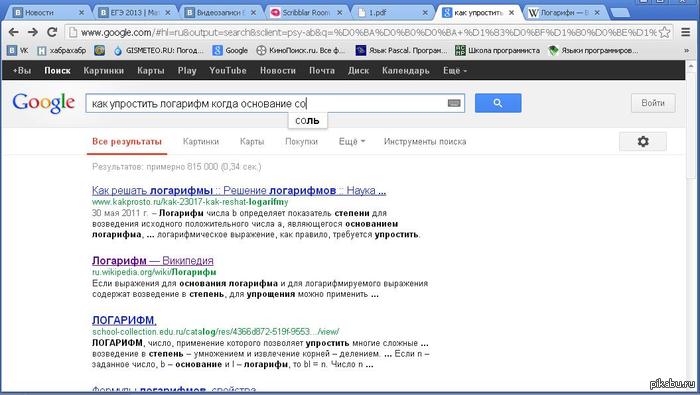Bookmark this page with the star icon
This screenshot has width=700, height=395.
664,32
